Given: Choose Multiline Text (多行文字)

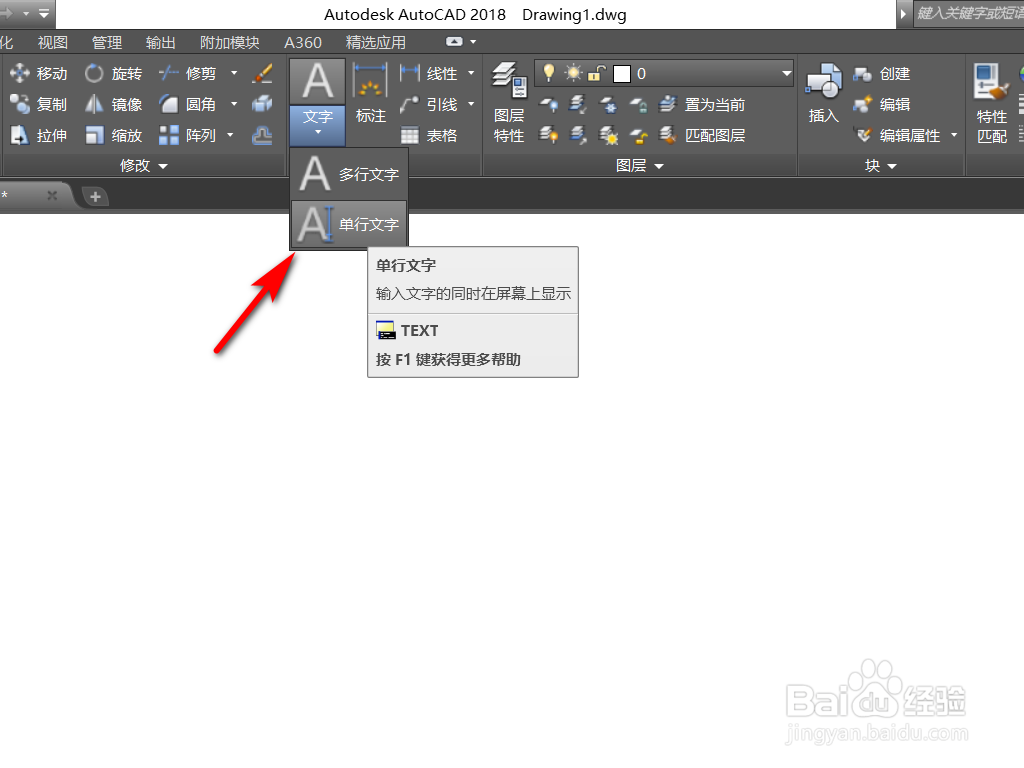Looking at the screenshot, I should [349, 174].
